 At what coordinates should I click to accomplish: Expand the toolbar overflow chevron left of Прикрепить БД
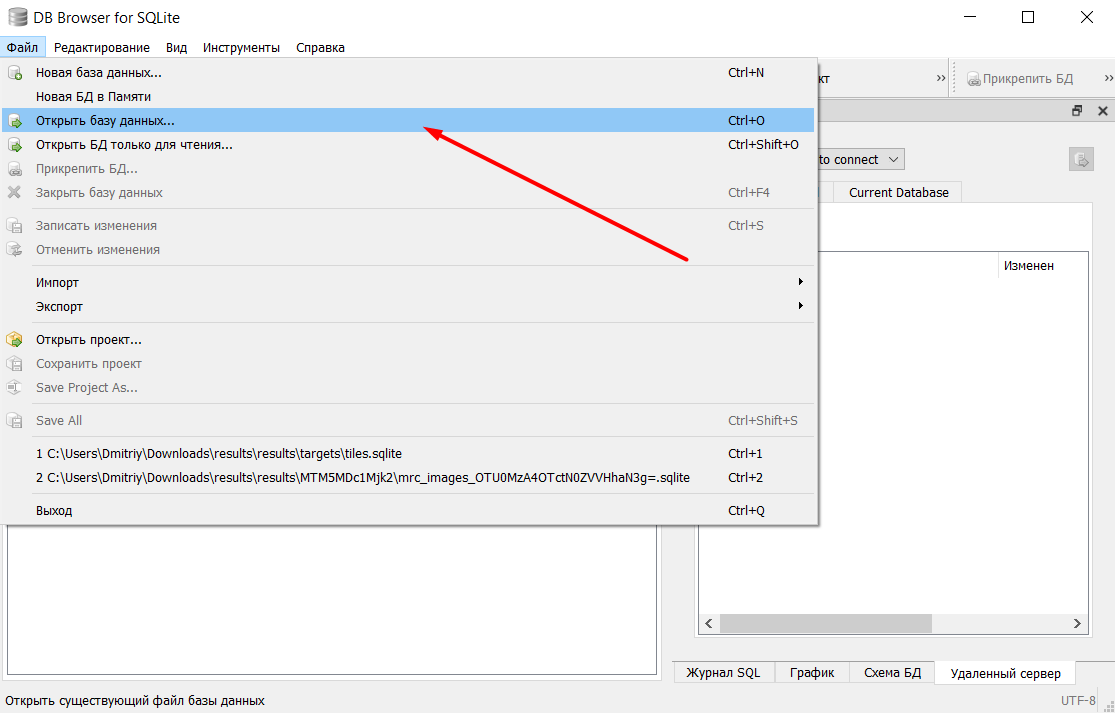pos(941,78)
